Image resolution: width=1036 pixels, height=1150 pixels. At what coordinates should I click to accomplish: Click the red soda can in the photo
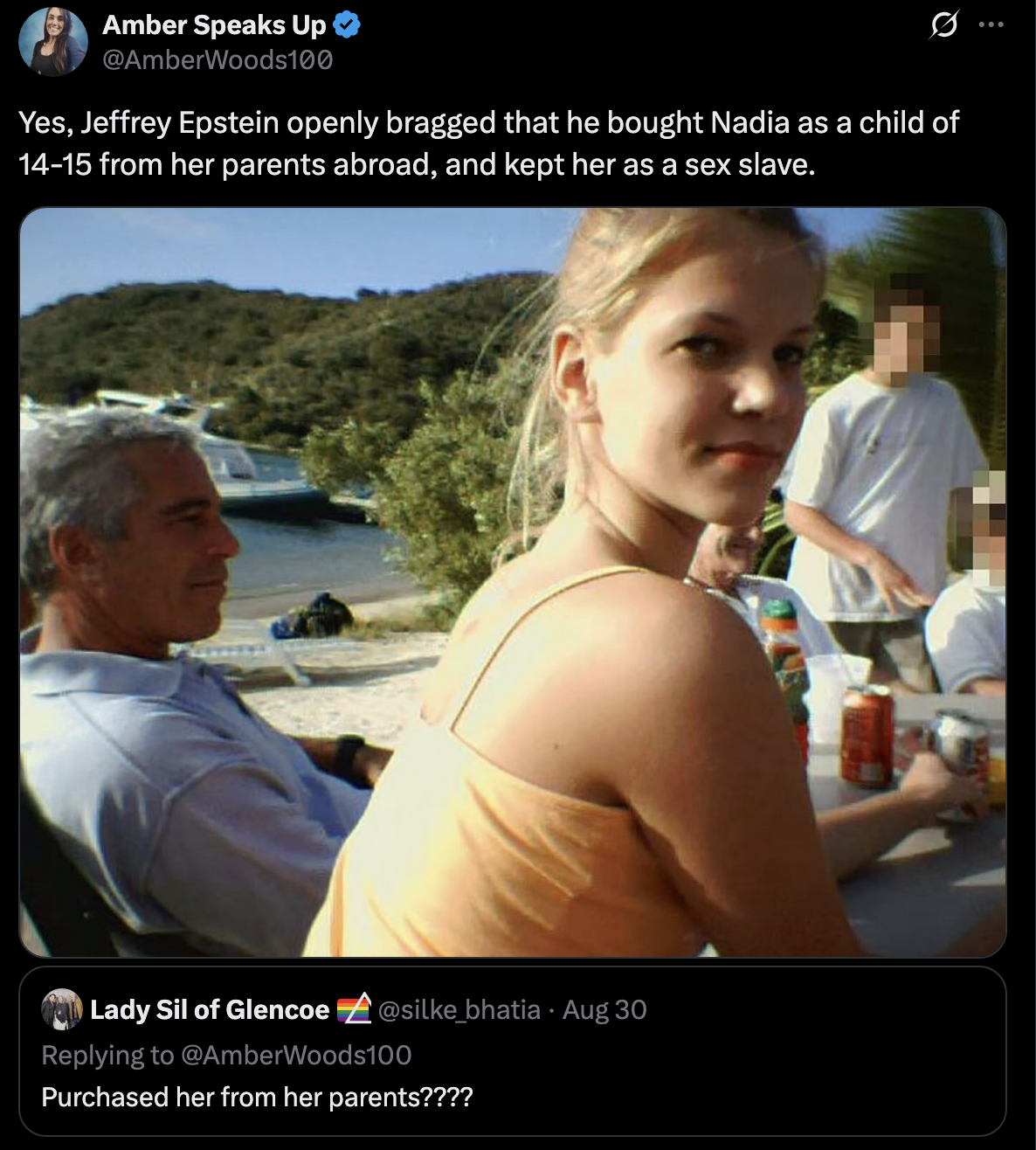click(x=866, y=734)
